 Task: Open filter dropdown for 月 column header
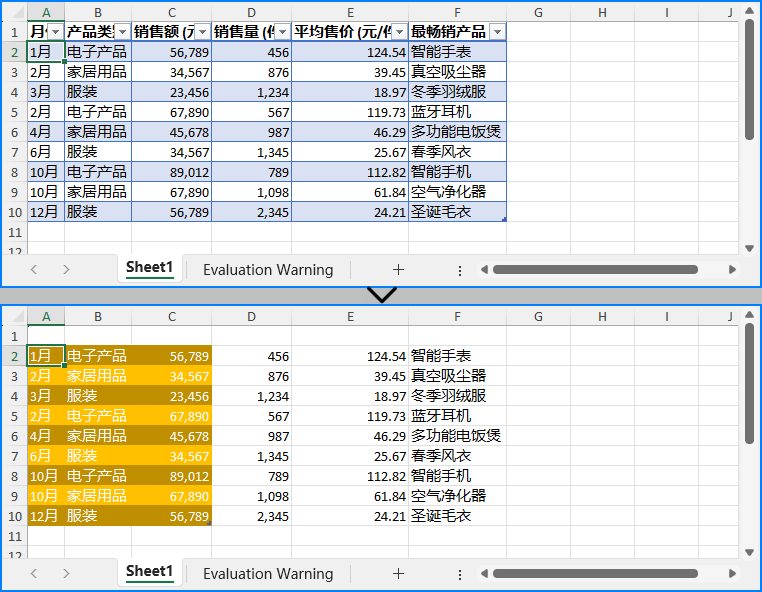pyautogui.click(x=56, y=32)
